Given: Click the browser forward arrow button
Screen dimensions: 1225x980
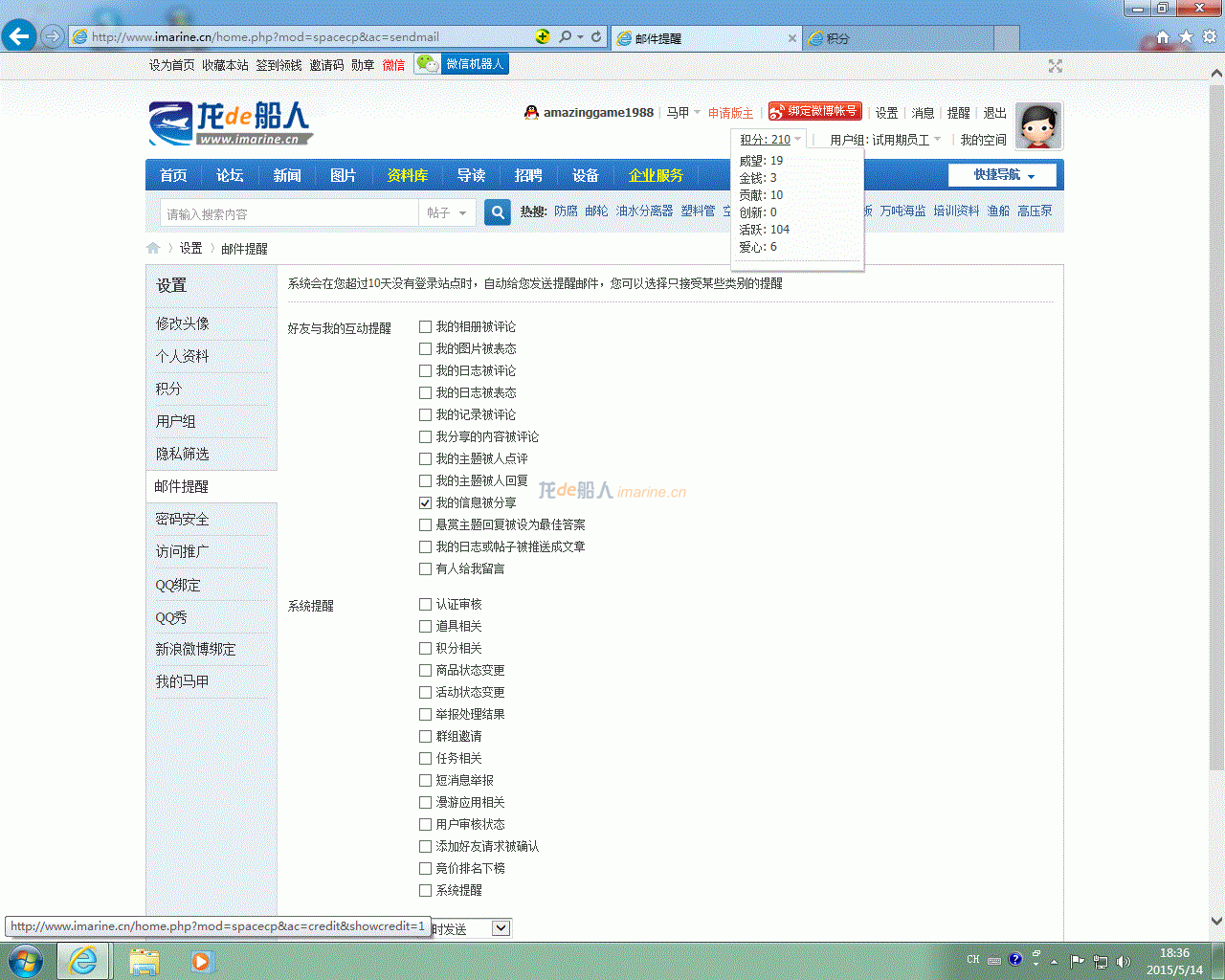Looking at the screenshot, I should pyautogui.click(x=53, y=36).
